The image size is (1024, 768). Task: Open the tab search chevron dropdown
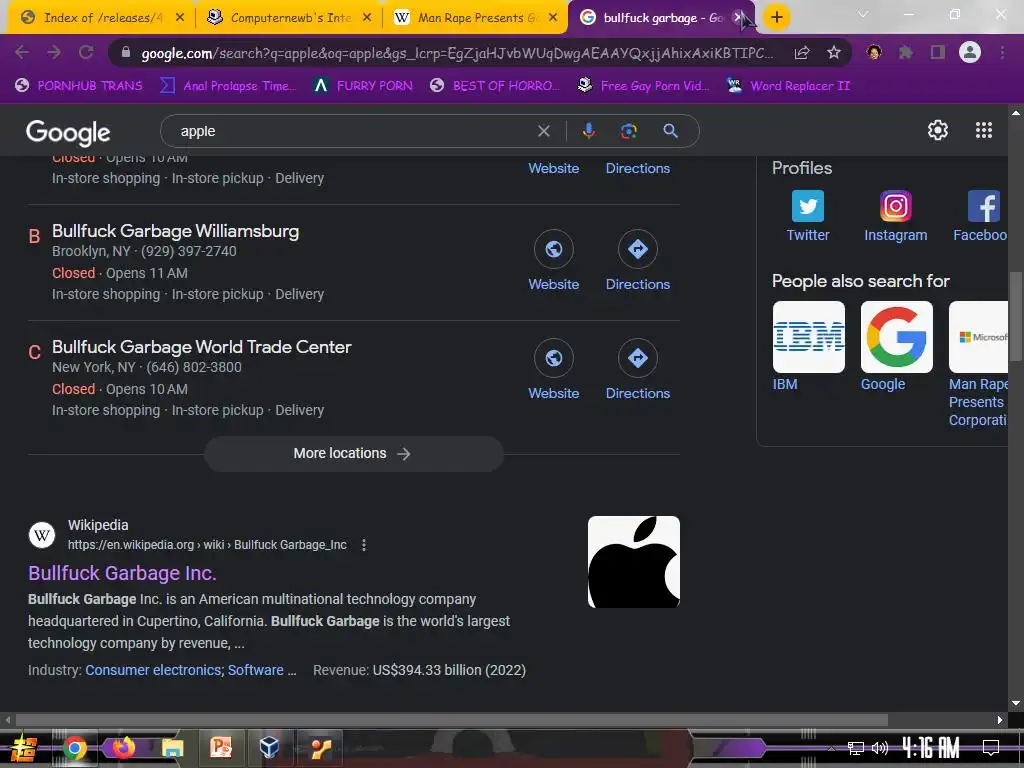(x=863, y=14)
